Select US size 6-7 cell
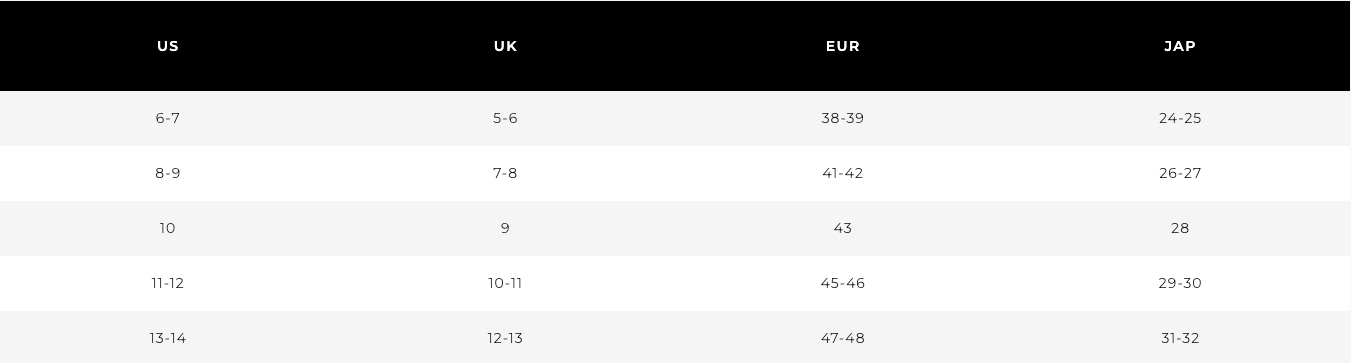 [168, 118]
